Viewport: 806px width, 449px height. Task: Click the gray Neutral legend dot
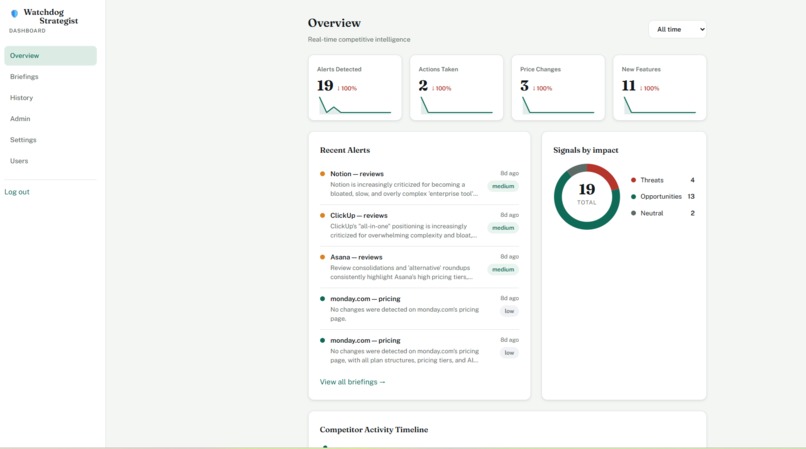[633, 213]
